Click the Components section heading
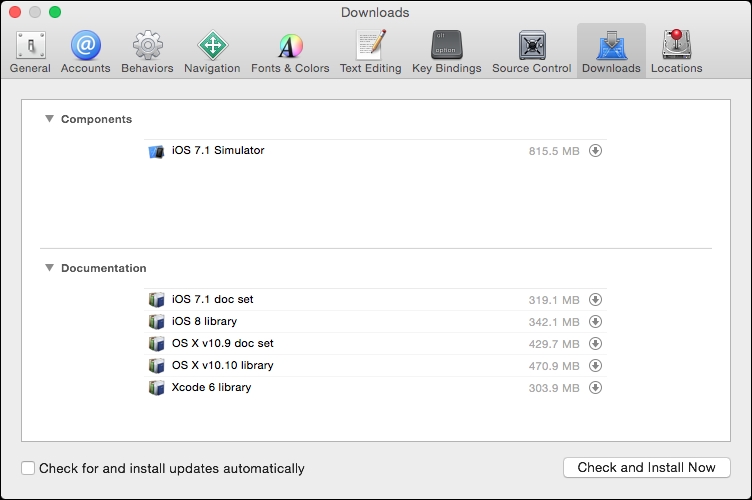The image size is (752, 500). tap(96, 119)
